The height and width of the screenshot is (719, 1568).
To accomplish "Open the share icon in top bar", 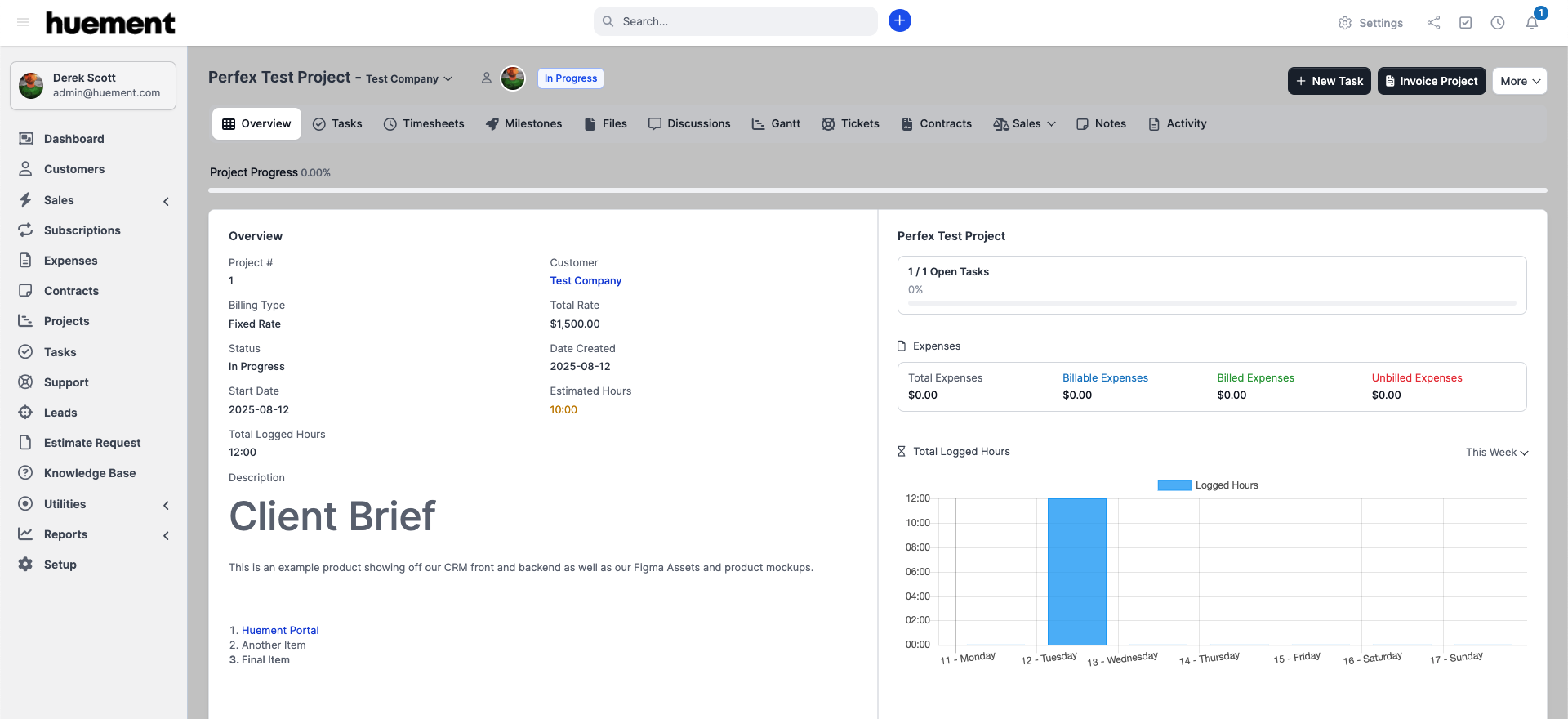I will [x=1433, y=23].
